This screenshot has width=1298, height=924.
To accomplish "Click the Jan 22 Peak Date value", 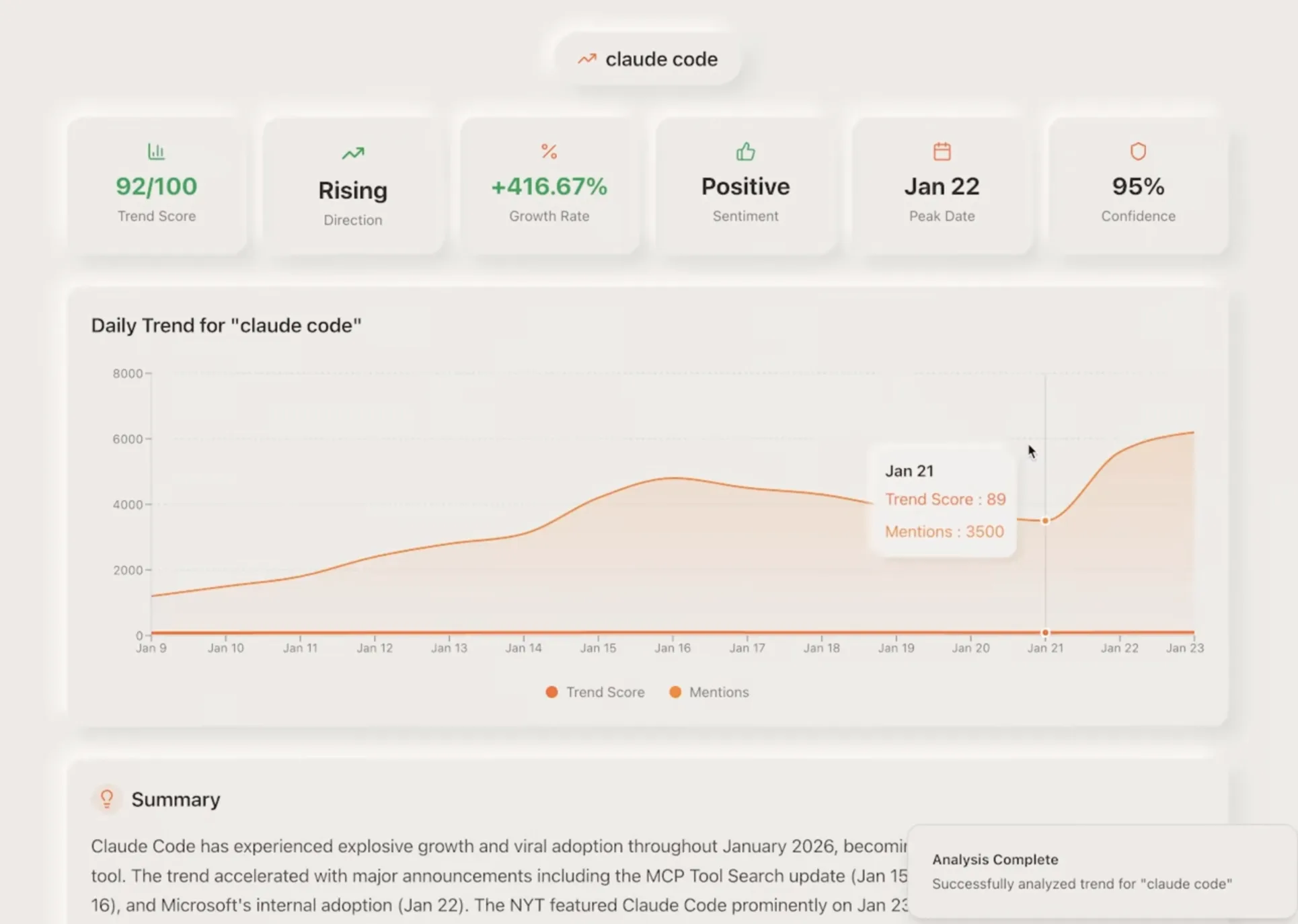I will (942, 186).
